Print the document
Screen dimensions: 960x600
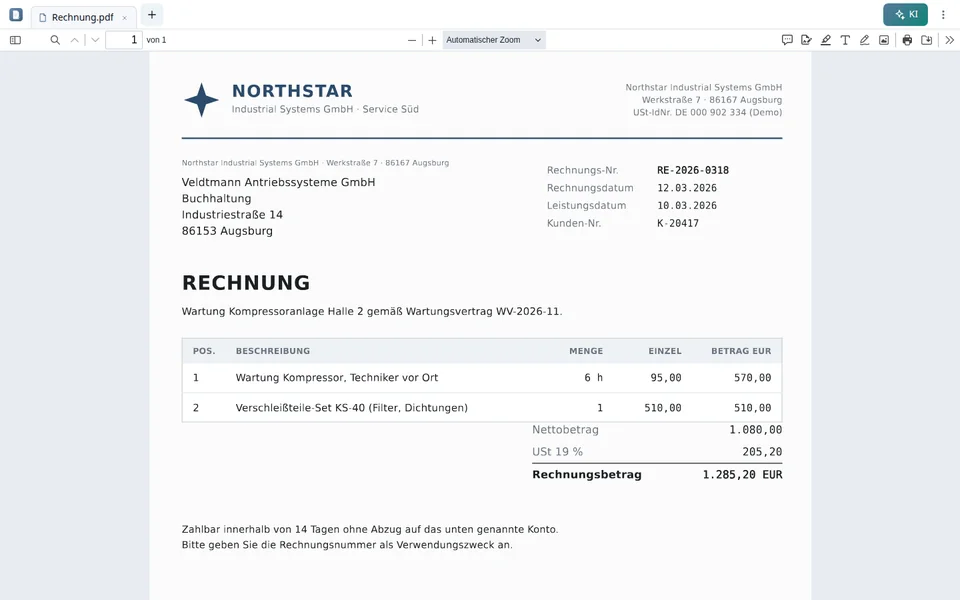pos(907,40)
